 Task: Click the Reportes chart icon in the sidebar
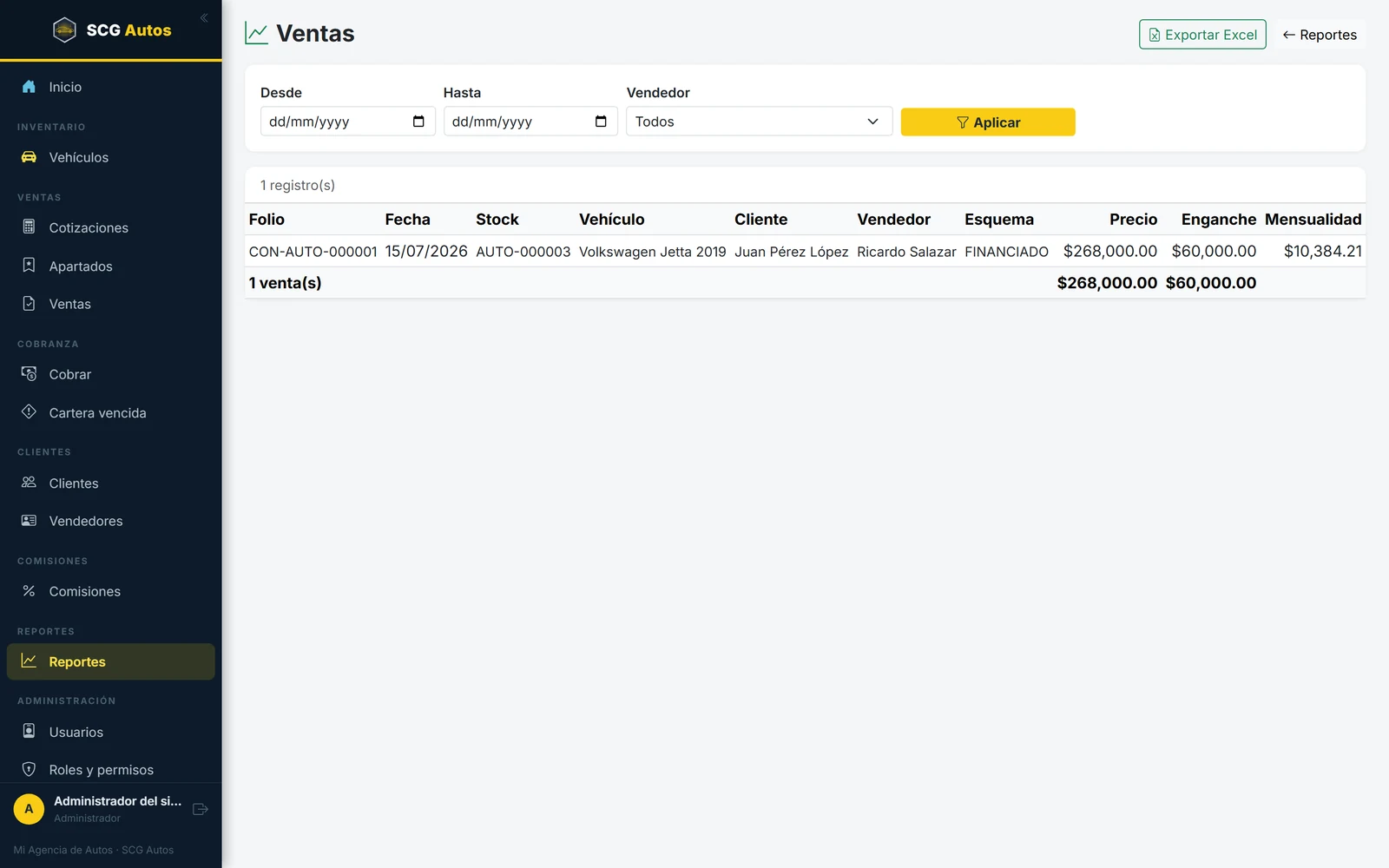[x=29, y=661]
